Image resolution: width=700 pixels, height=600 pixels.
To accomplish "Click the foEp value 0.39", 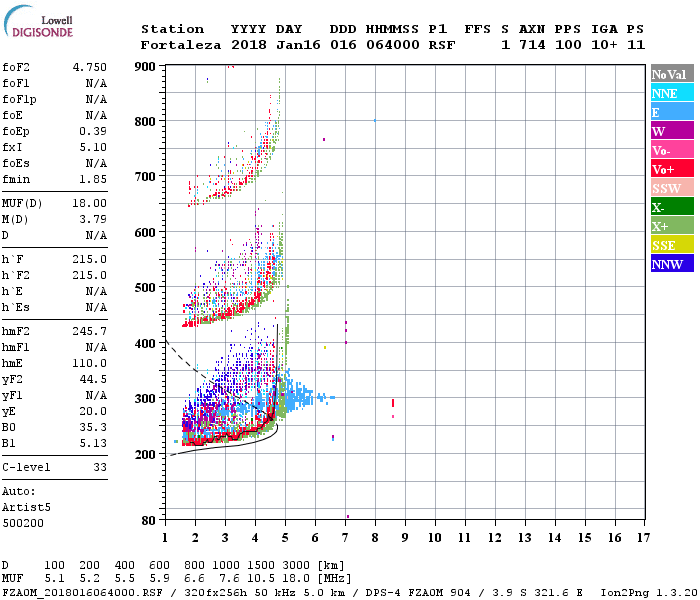I will tap(93, 131).
